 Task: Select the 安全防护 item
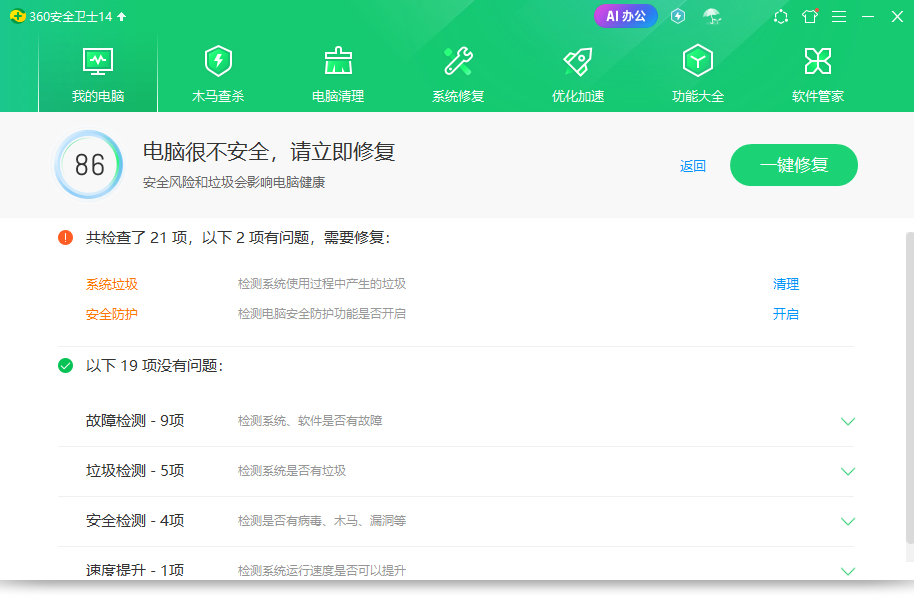pyautogui.click(x=112, y=314)
